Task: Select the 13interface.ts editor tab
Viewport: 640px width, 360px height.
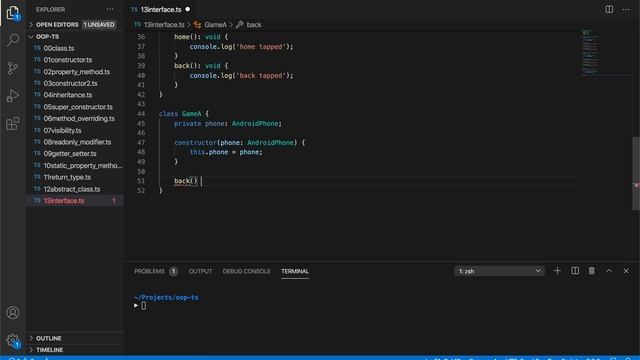Action: click(x=160, y=9)
